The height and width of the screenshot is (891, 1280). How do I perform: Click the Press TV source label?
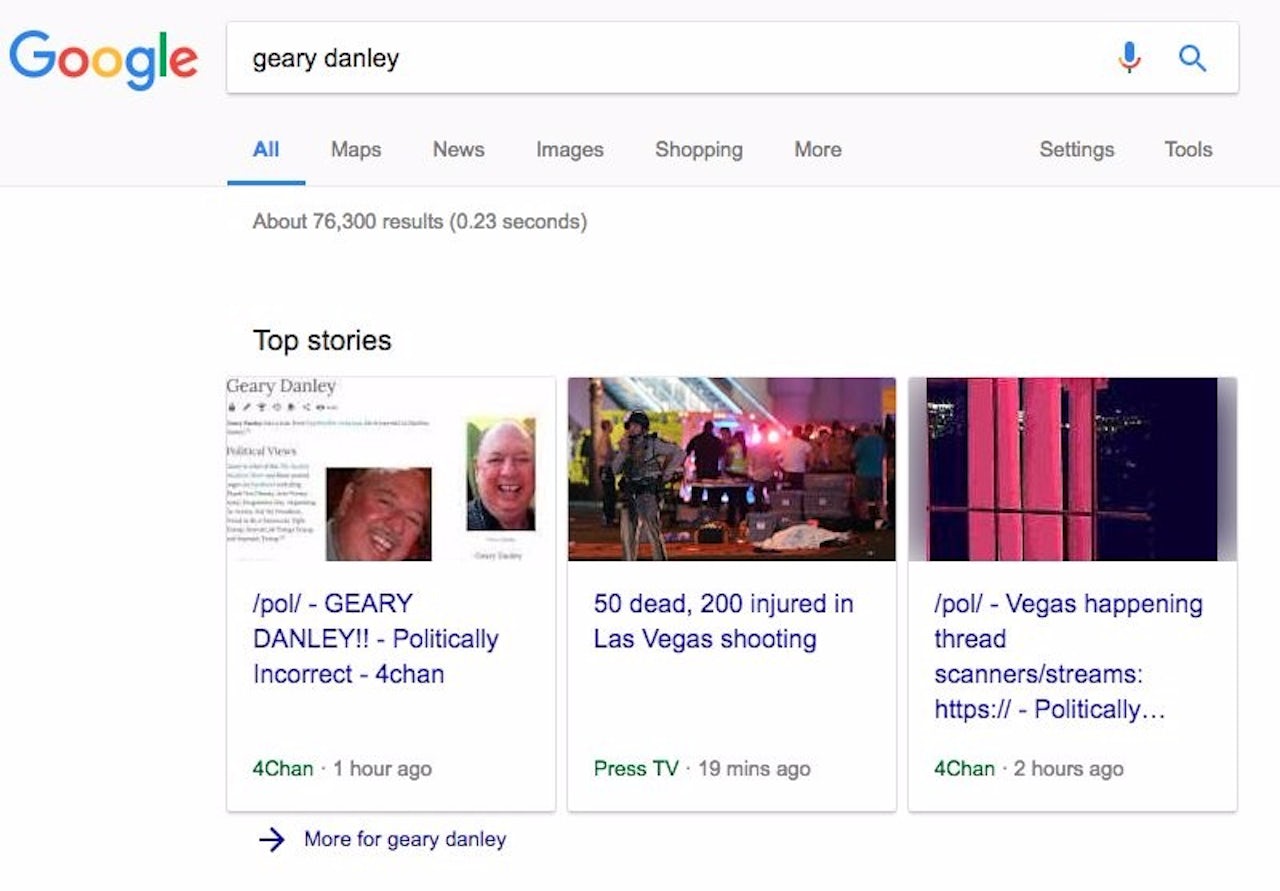pos(636,768)
